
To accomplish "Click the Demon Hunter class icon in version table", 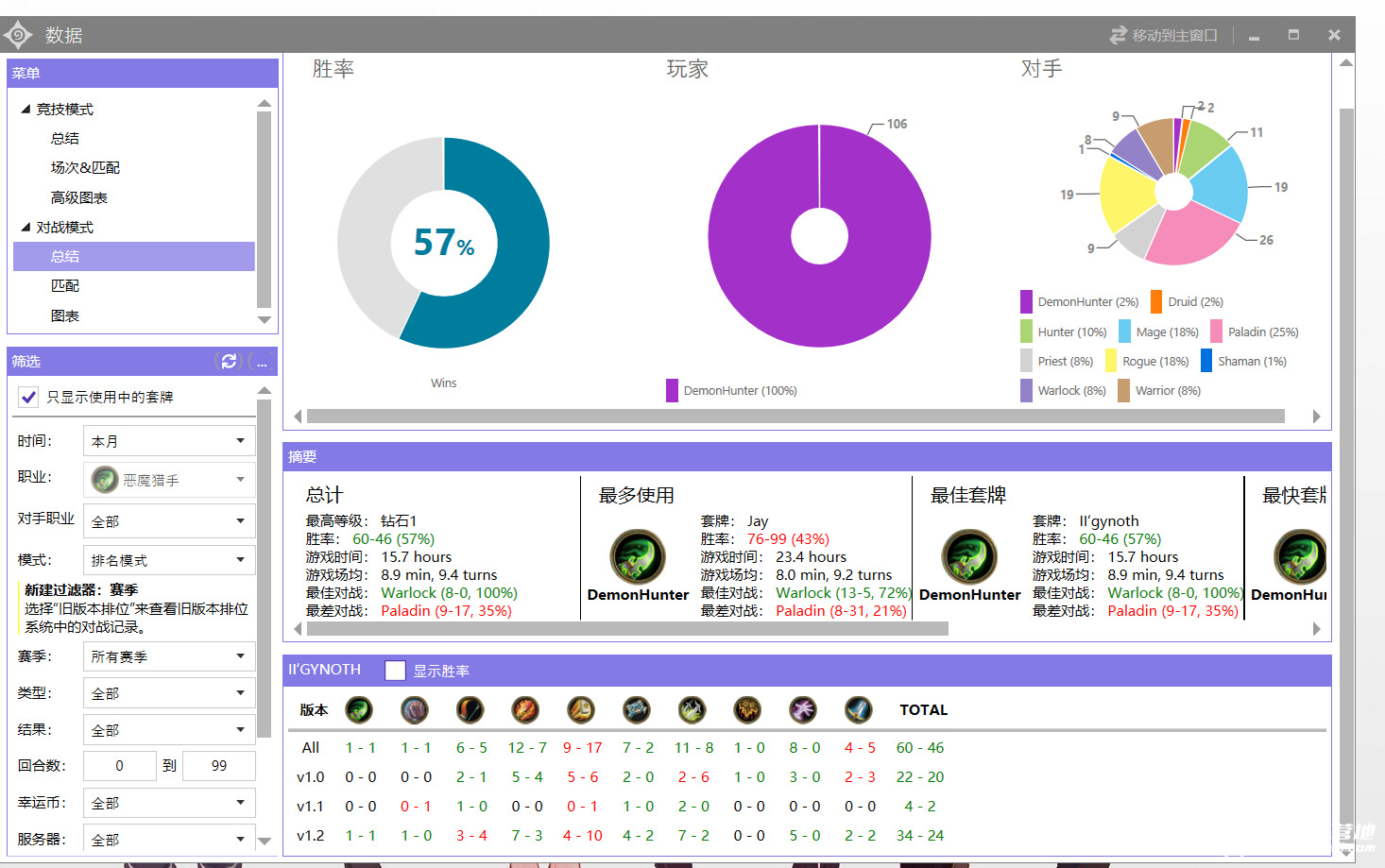I will coord(359,709).
